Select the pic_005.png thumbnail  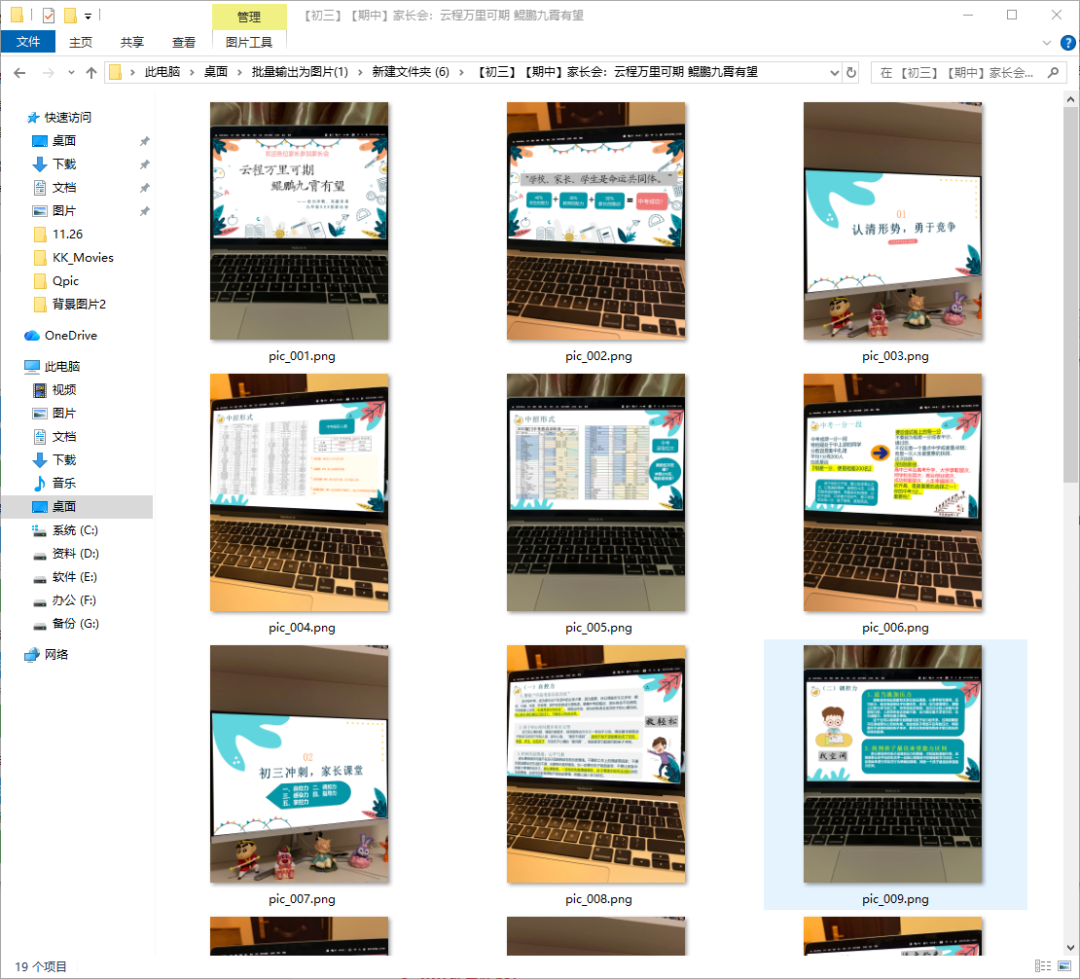597,492
